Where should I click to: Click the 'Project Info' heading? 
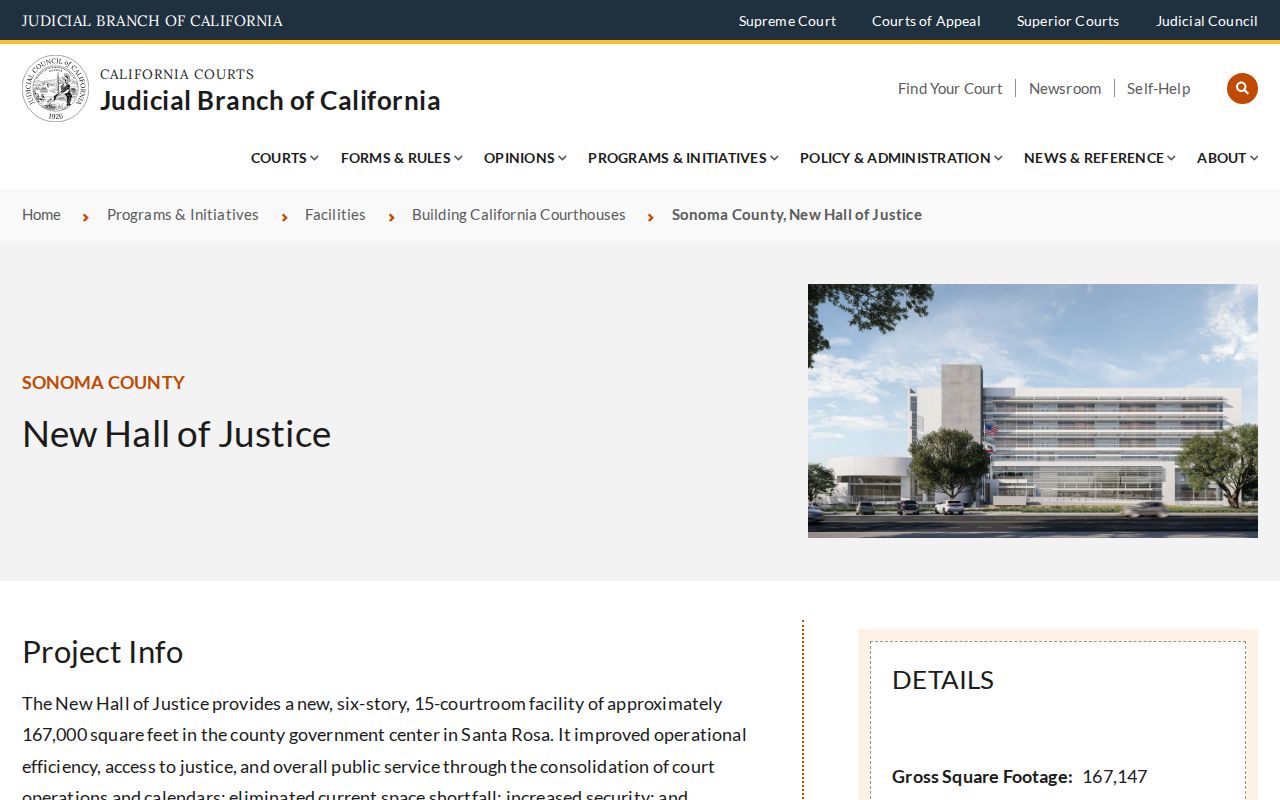102,652
